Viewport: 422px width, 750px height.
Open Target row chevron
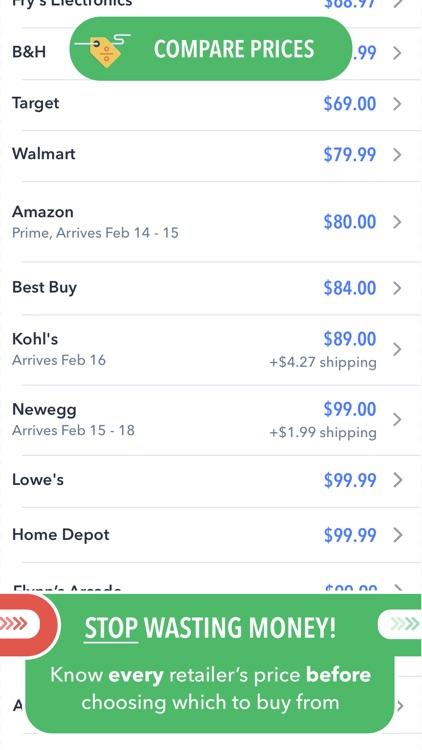(397, 104)
